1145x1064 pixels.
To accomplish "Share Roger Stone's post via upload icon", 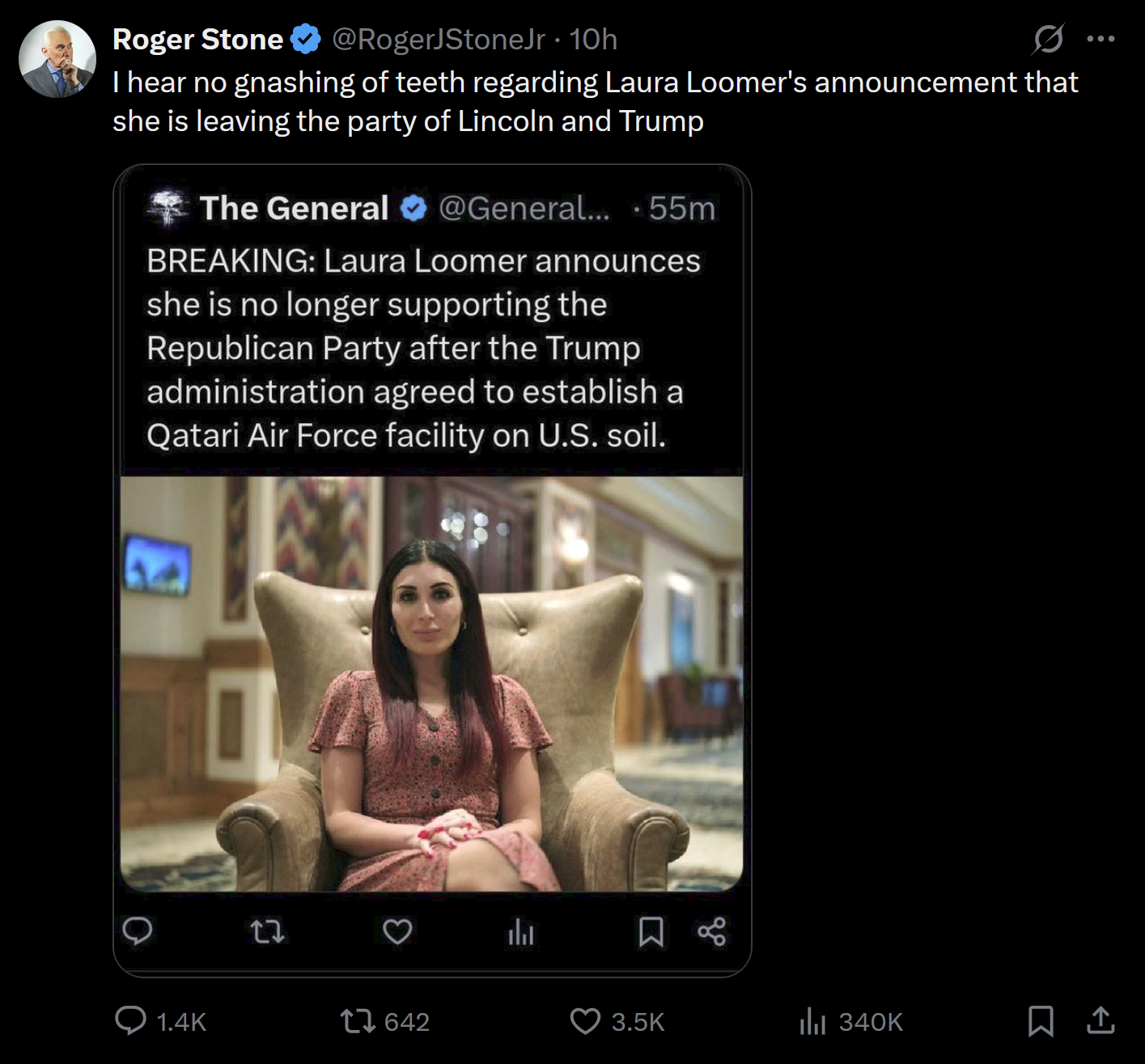I will pos(1100,1021).
